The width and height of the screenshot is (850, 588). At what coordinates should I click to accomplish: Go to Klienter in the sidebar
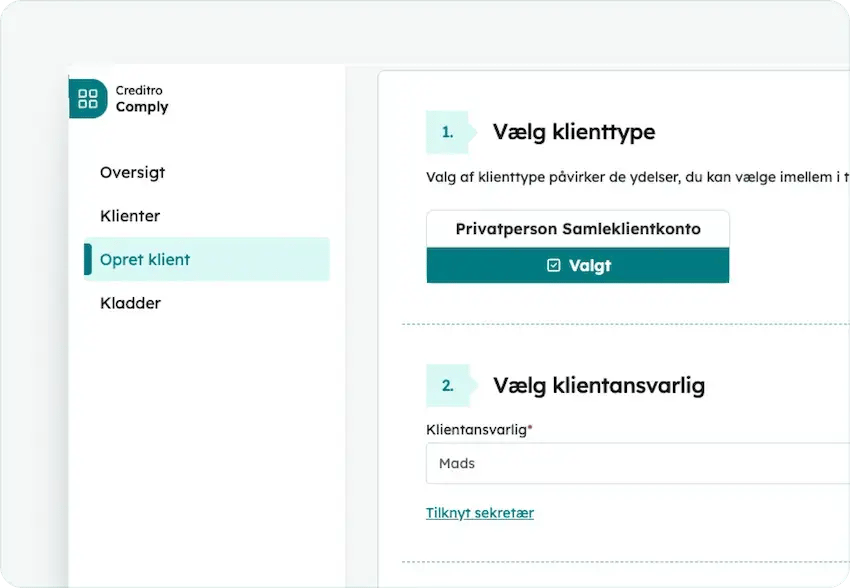[x=130, y=216]
